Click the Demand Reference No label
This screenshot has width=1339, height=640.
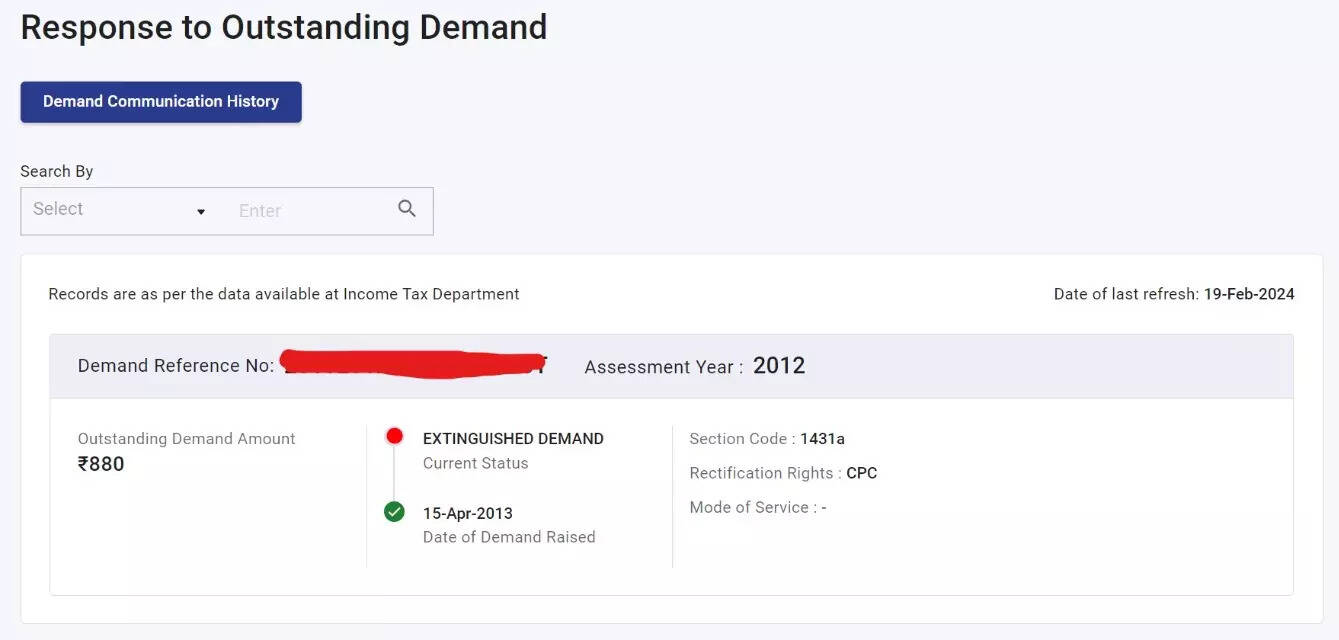pos(176,365)
